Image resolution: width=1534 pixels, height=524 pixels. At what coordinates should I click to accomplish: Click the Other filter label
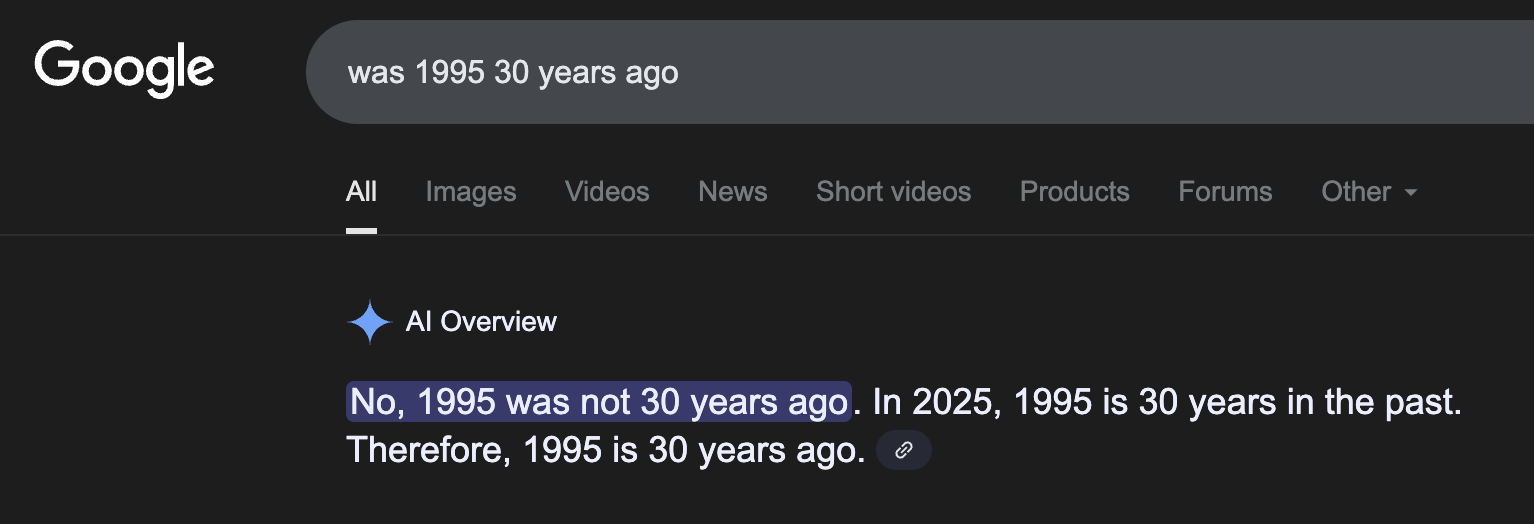pyautogui.click(x=1356, y=192)
